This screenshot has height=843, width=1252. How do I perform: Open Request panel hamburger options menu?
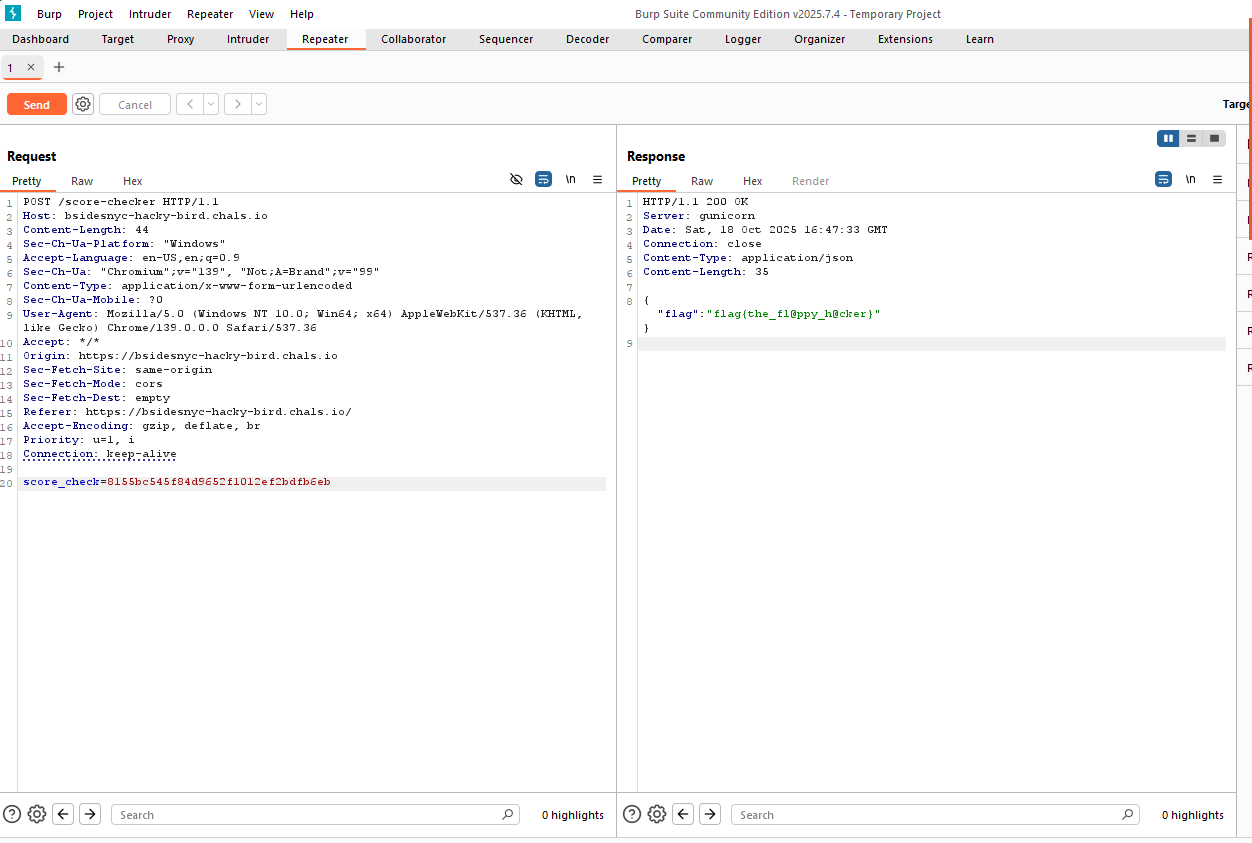click(597, 180)
